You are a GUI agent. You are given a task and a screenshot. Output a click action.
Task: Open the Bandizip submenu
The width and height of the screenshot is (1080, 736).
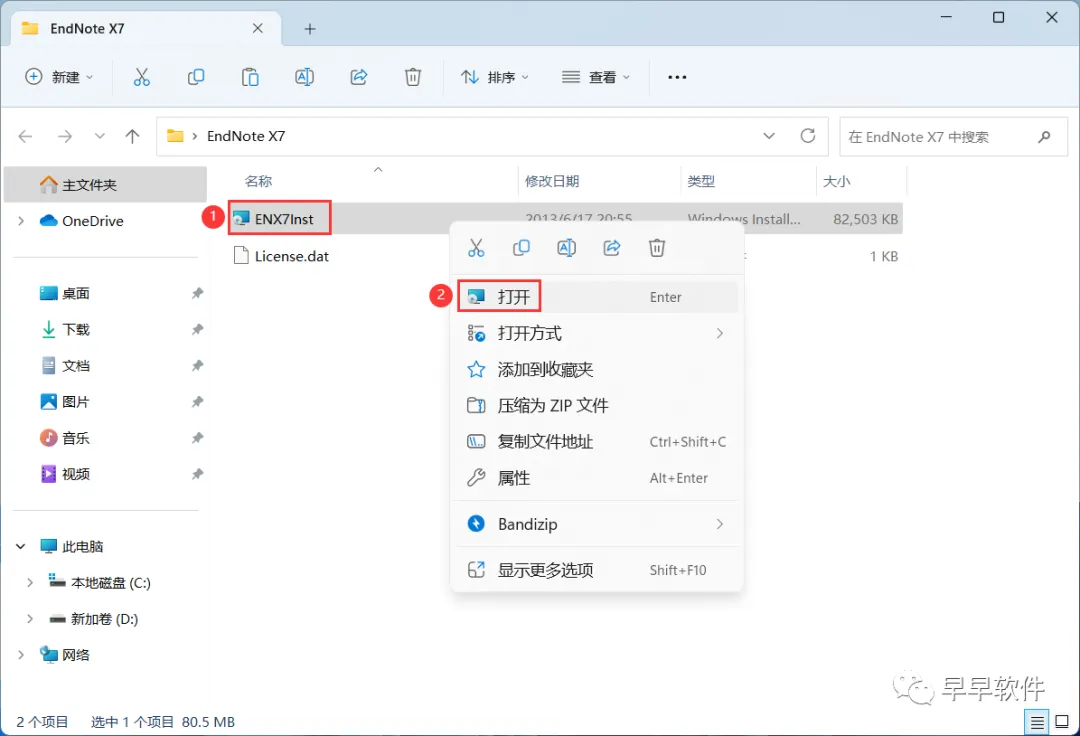pos(596,524)
